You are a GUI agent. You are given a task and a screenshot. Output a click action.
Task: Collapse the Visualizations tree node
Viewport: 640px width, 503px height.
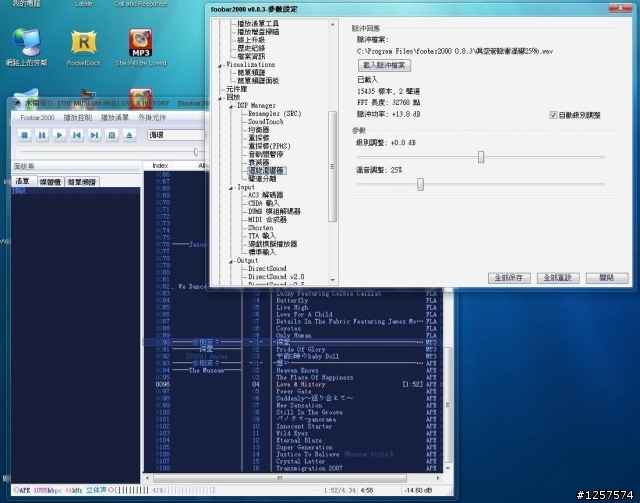[220, 65]
